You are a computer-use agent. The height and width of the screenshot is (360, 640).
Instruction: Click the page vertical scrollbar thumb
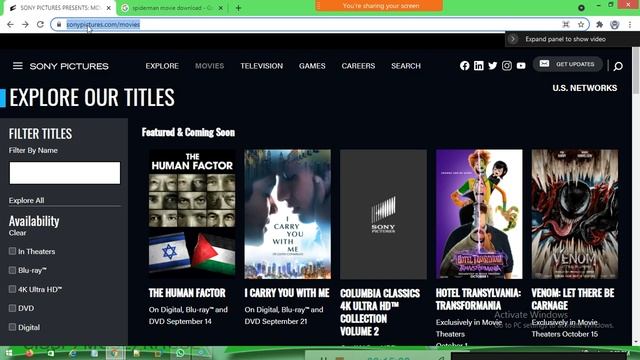pos(636,71)
